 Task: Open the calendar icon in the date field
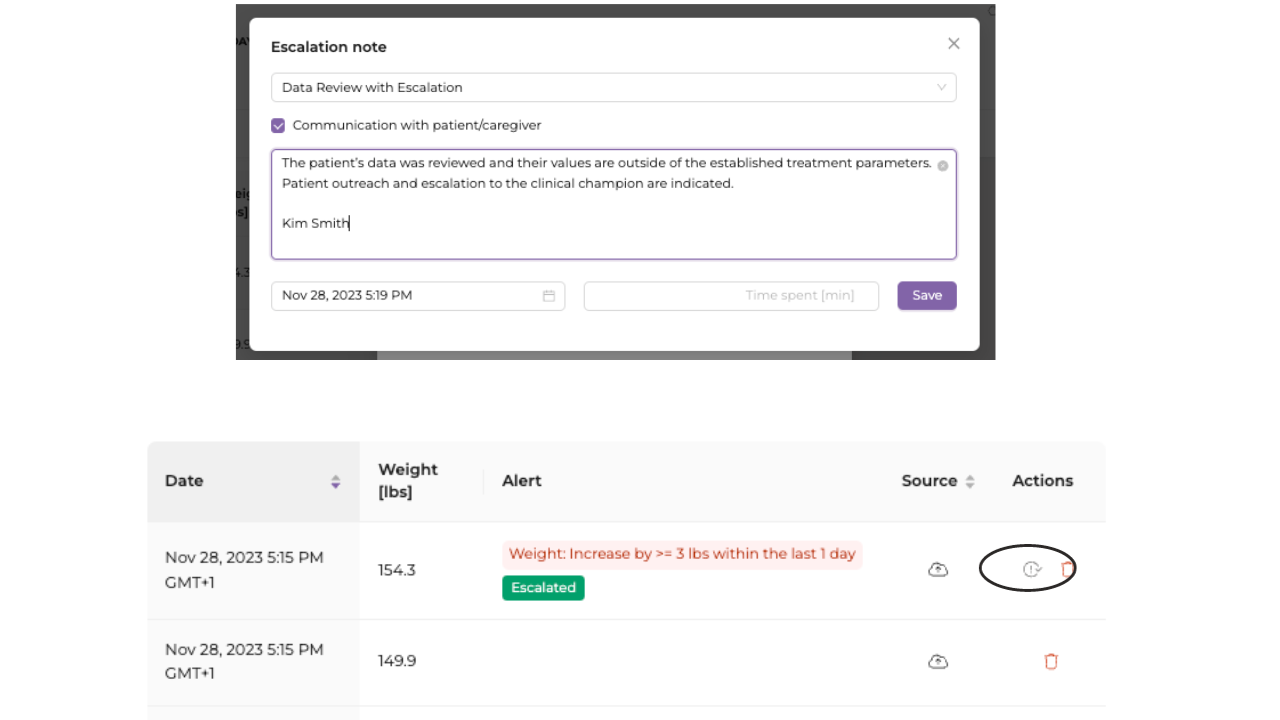click(x=549, y=296)
